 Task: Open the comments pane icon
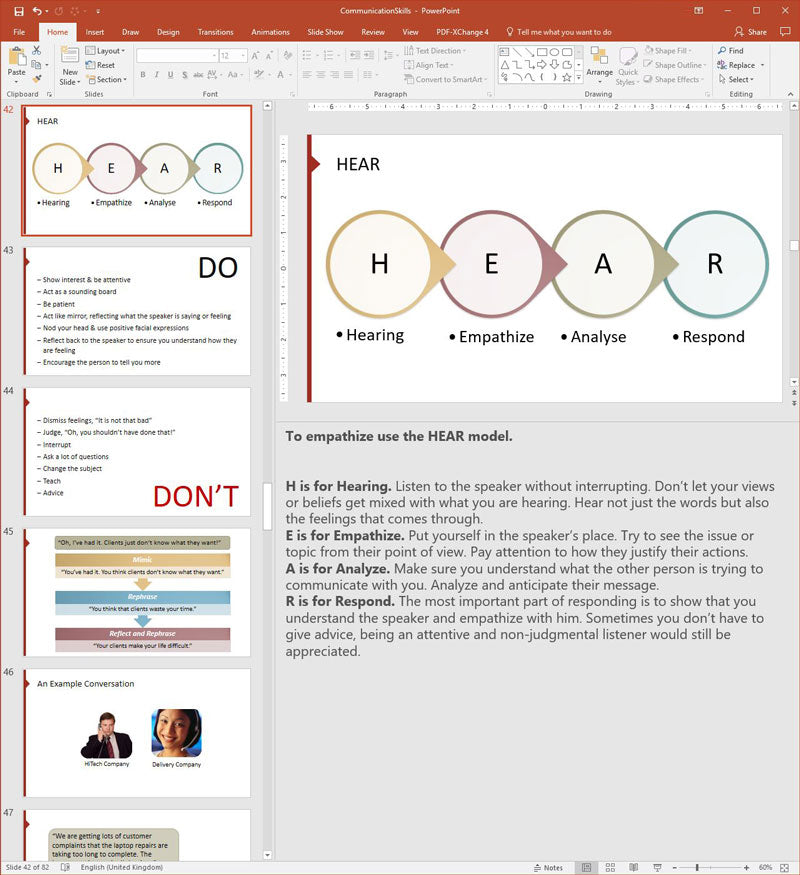(x=785, y=32)
